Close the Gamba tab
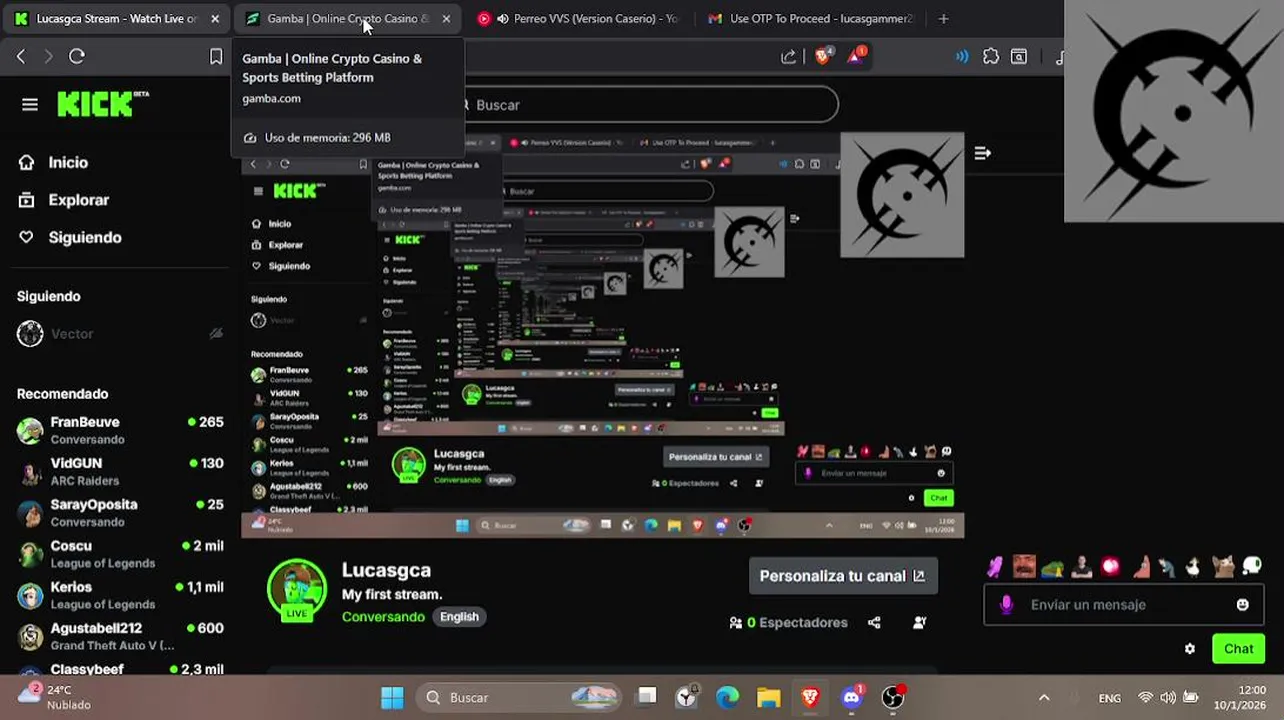1284x720 pixels. pyautogui.click(x=446, y=18)
